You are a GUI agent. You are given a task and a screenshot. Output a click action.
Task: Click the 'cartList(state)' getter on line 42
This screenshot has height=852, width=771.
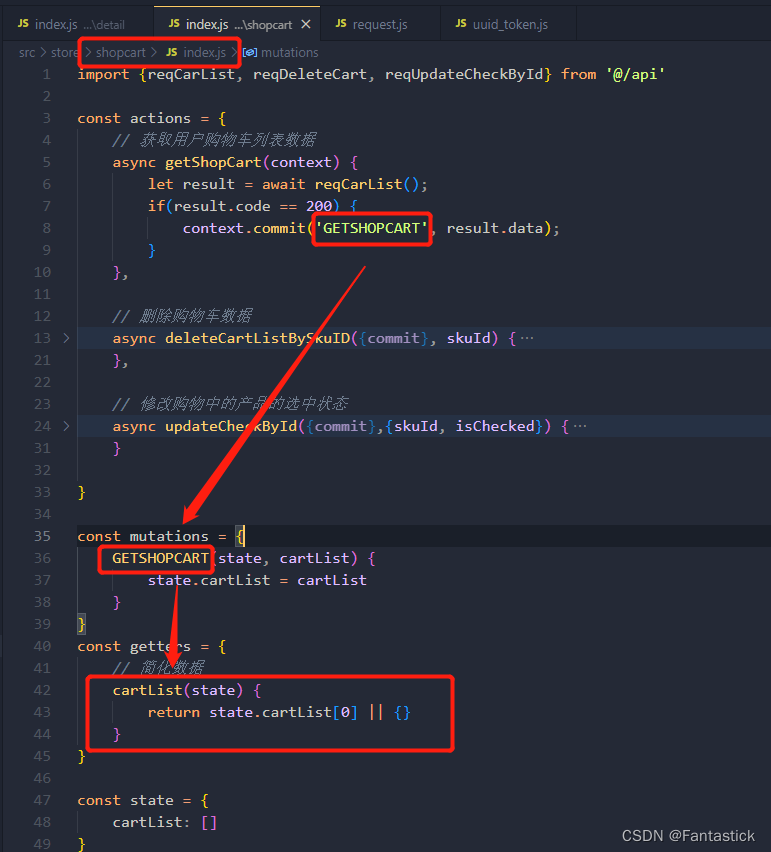(x=178, y=691)
